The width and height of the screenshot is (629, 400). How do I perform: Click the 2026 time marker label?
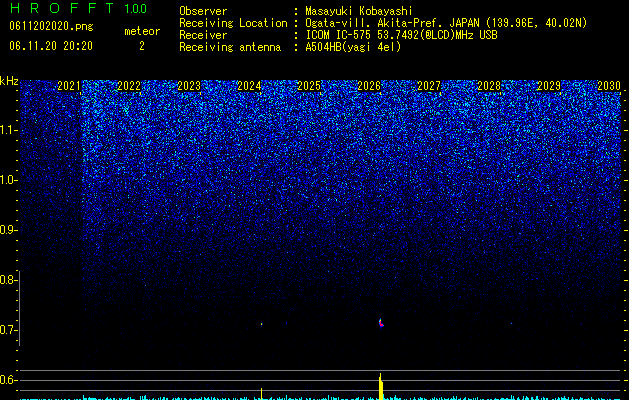pos(369,86)
